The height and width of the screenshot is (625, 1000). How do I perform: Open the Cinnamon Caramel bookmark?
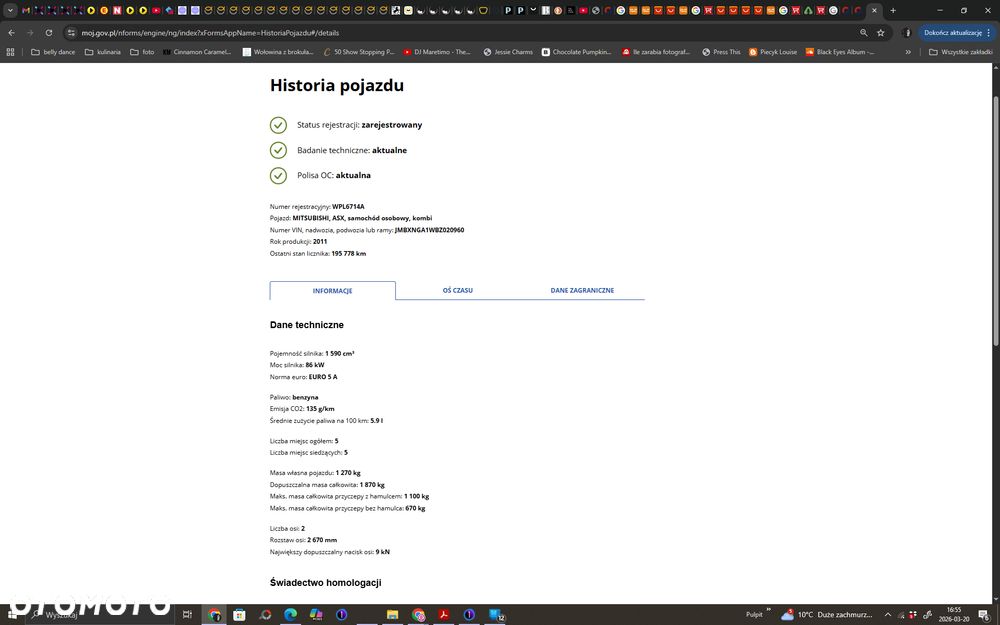click(197, 52)
